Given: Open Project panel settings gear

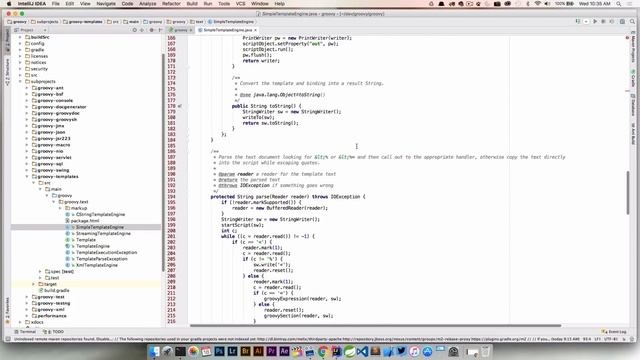Looking at the screenshot, I should coord(151,30).
